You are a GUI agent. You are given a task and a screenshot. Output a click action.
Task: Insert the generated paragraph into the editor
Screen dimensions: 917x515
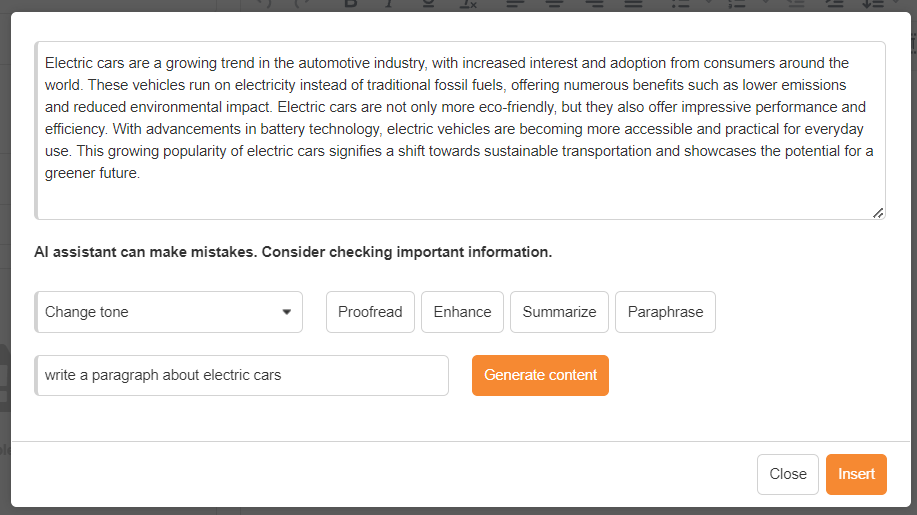click(856, 474)
